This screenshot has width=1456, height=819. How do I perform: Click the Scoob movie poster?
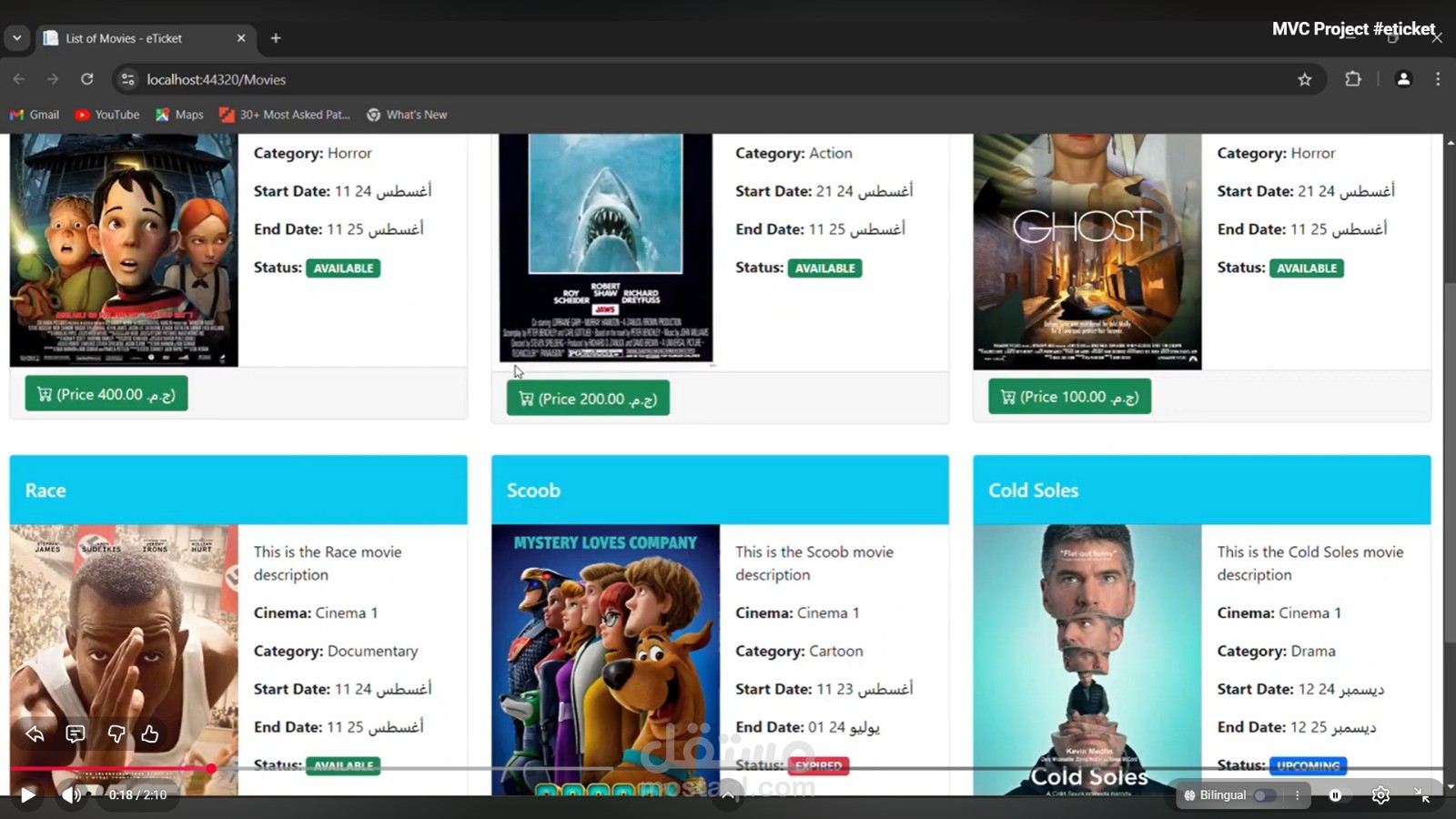point(606,661)
